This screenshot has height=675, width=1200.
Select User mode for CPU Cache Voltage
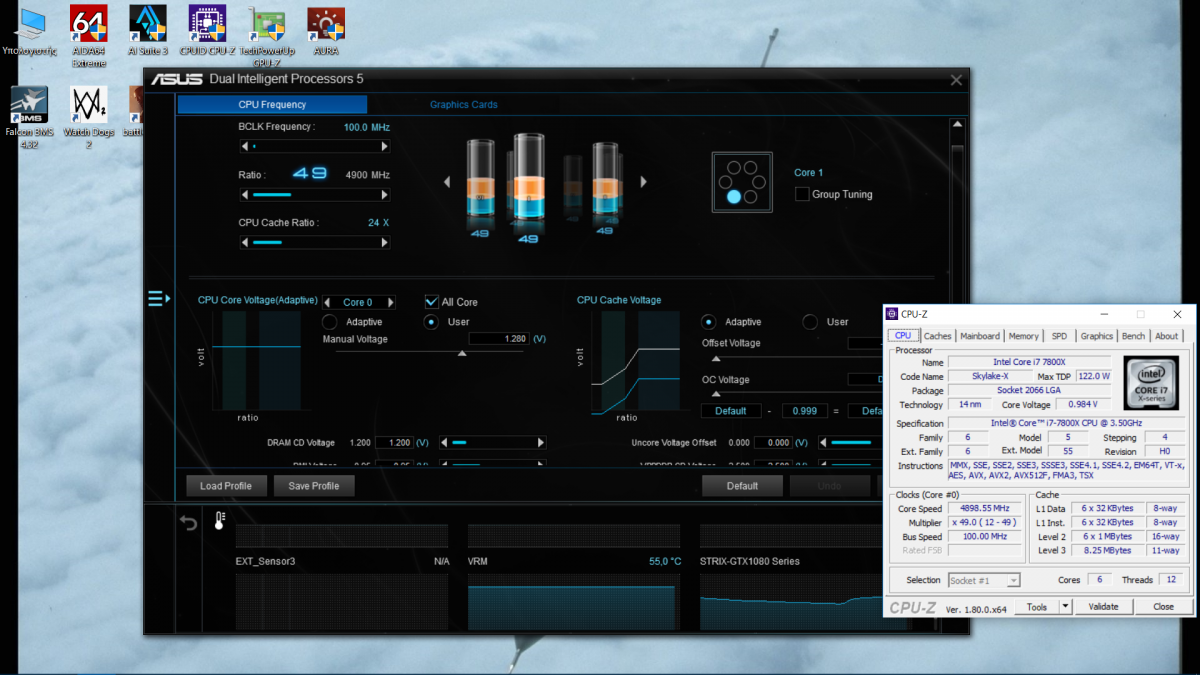[x=811, y=322]
